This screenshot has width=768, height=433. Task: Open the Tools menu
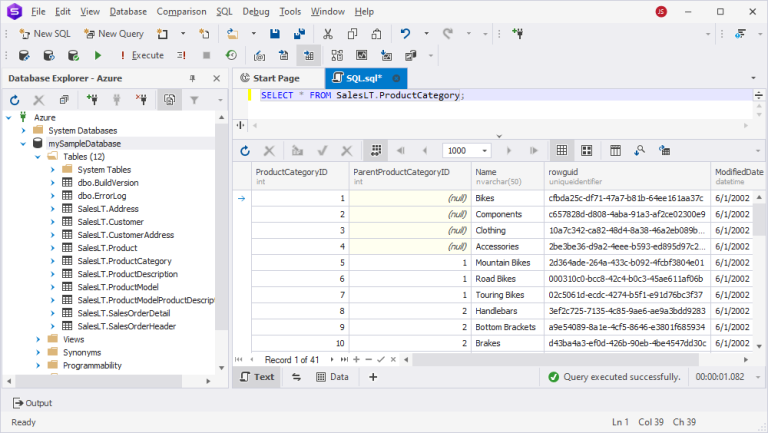(290, 12)
